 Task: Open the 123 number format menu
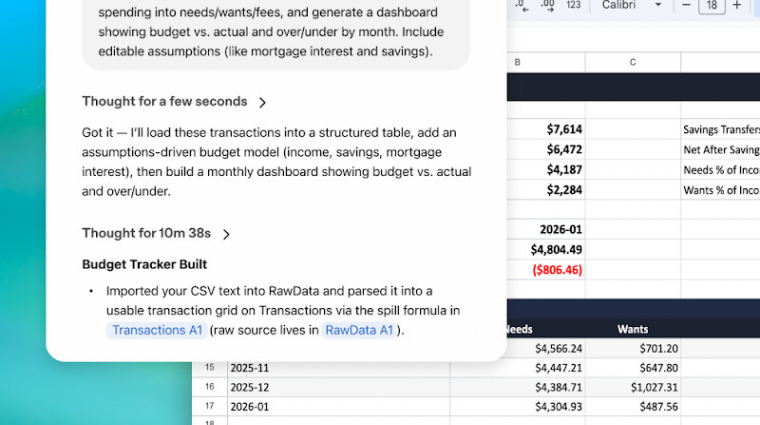tap(573, 5)
